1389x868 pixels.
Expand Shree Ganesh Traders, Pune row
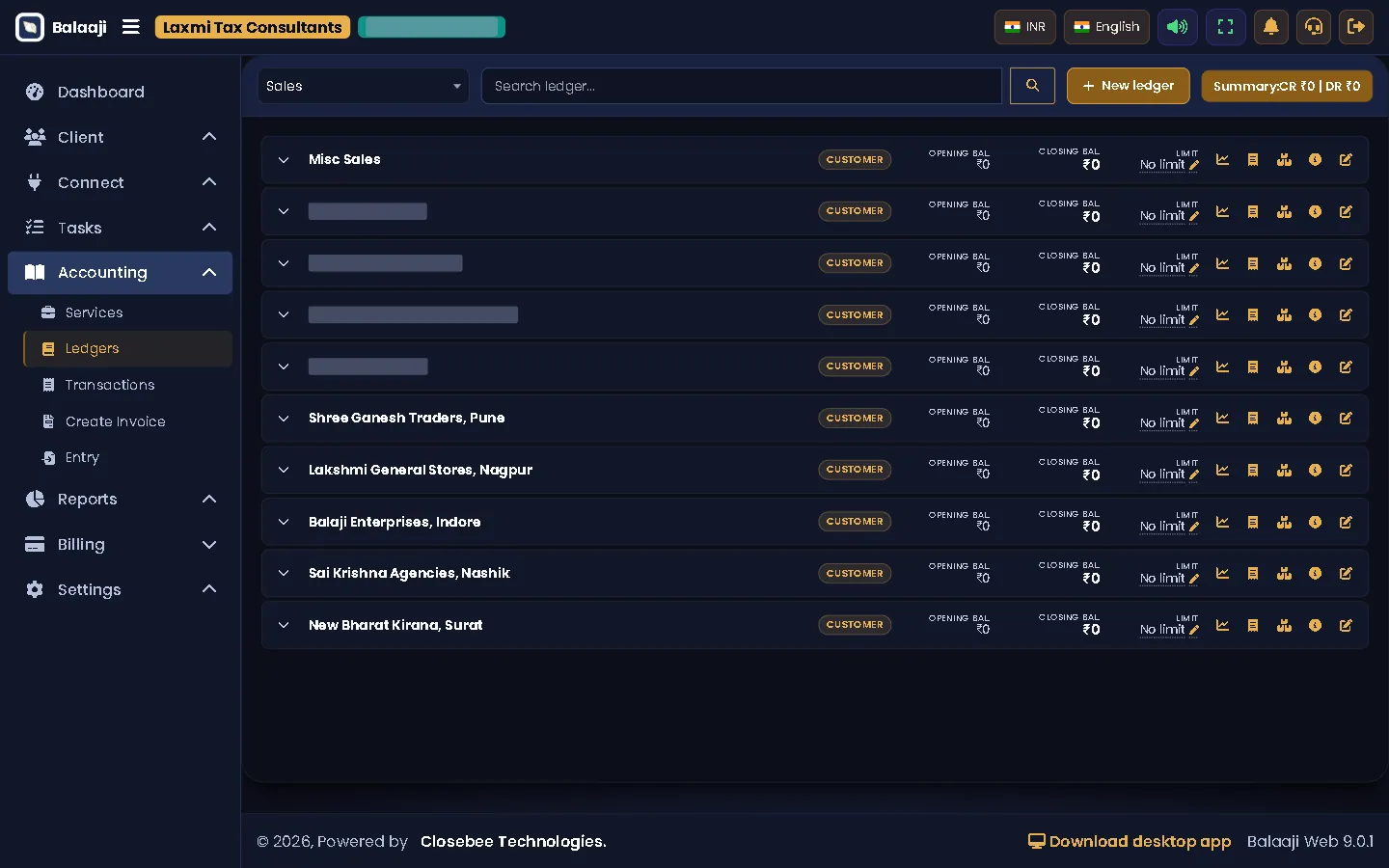pos(284,419)
